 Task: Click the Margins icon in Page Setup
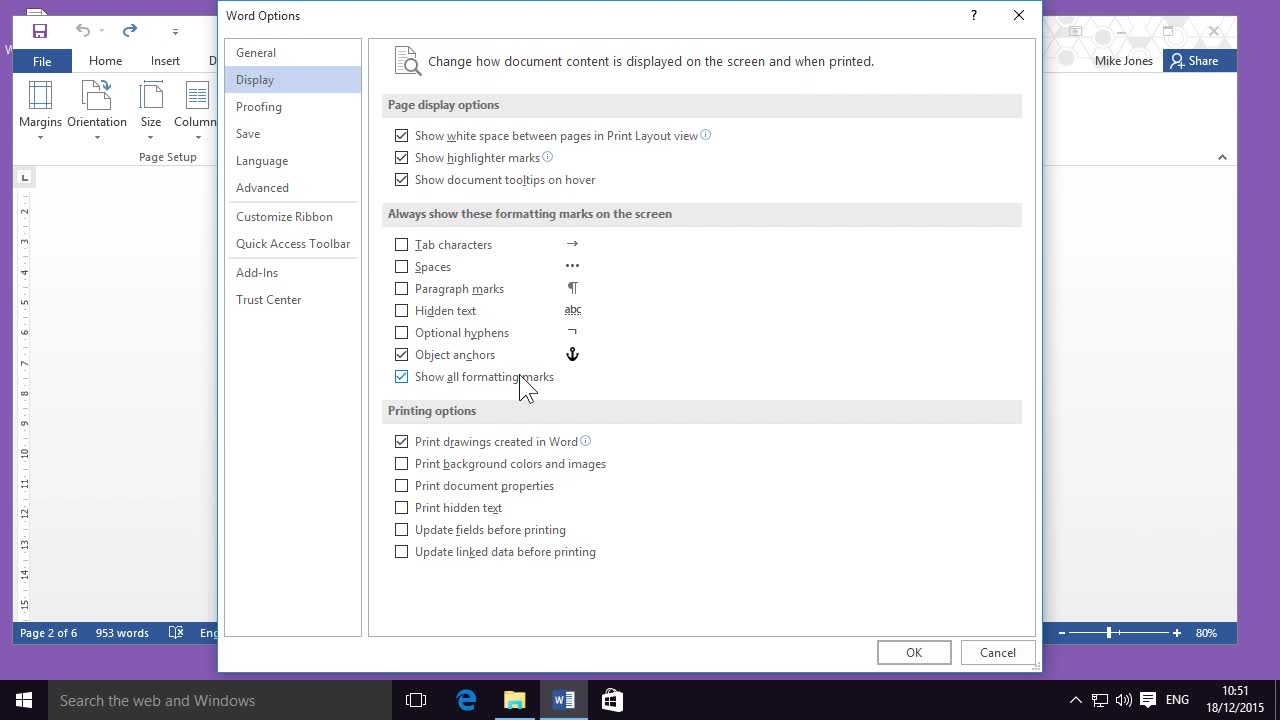pos(40,96)
